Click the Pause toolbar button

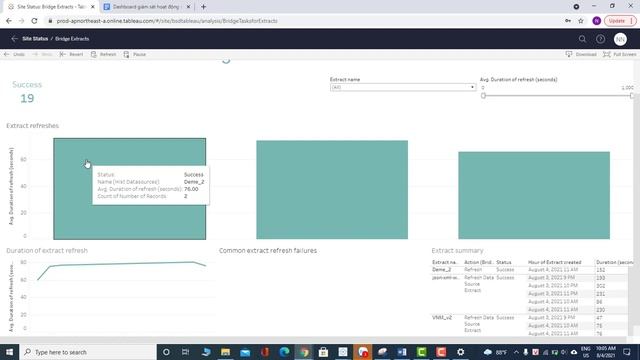(x=135, y=54)
